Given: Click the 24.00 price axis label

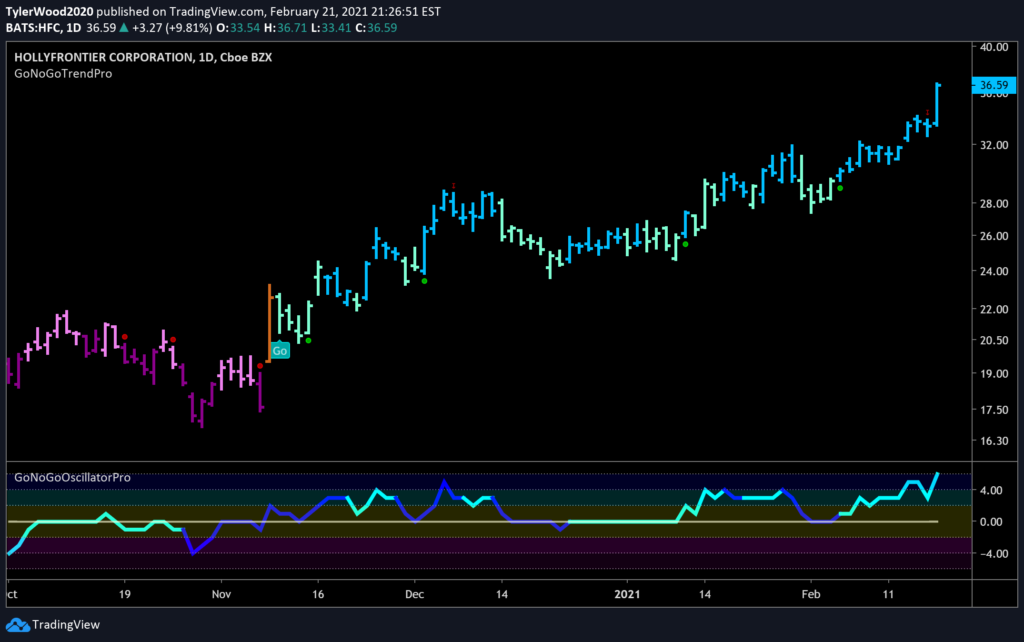Looking at the screenshot, I should pyautogui.click(x=994, y=271).
